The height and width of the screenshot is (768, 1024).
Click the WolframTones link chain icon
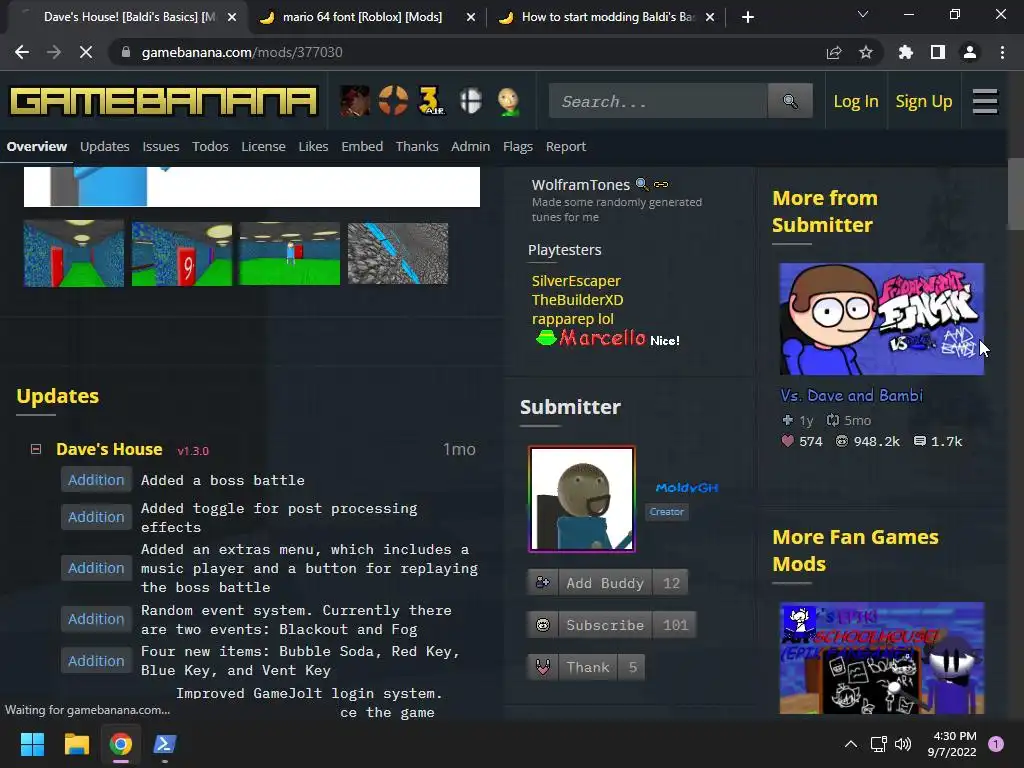[661, 184]
